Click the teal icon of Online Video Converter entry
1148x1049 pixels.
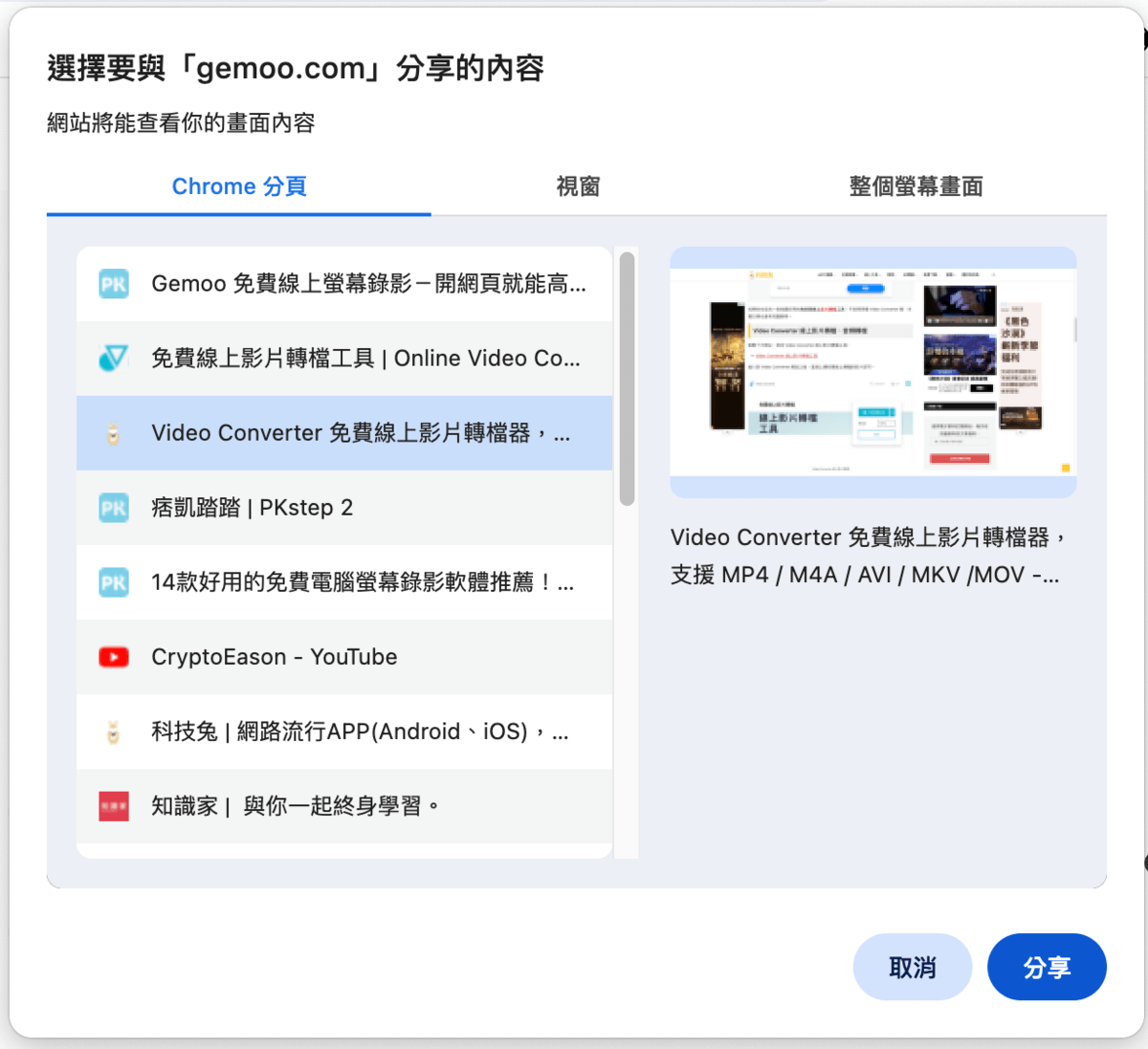[x=114, y=359]
